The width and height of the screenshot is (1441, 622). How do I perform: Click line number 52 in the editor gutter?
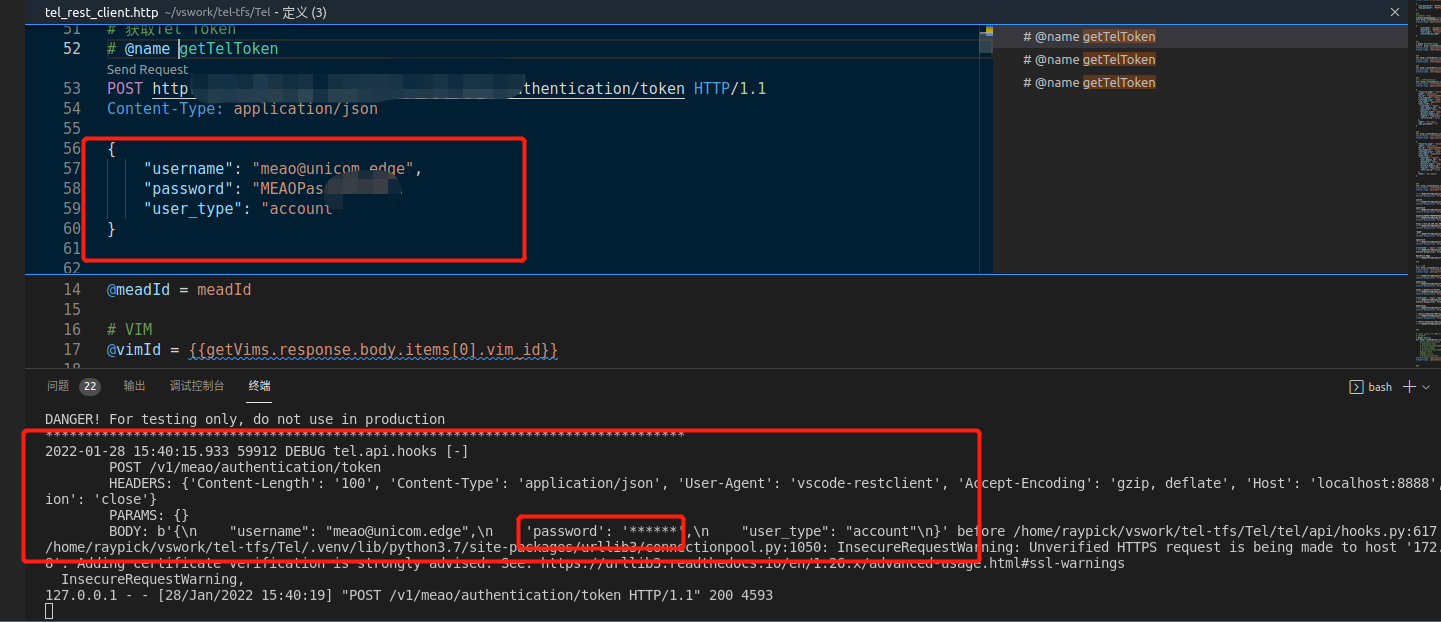tap(72, 48)
